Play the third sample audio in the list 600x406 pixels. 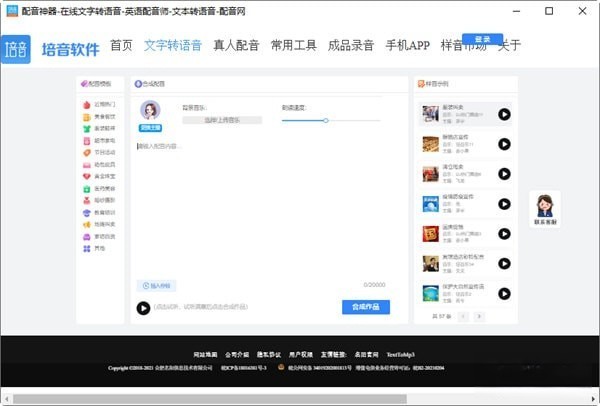click(503, 175)
